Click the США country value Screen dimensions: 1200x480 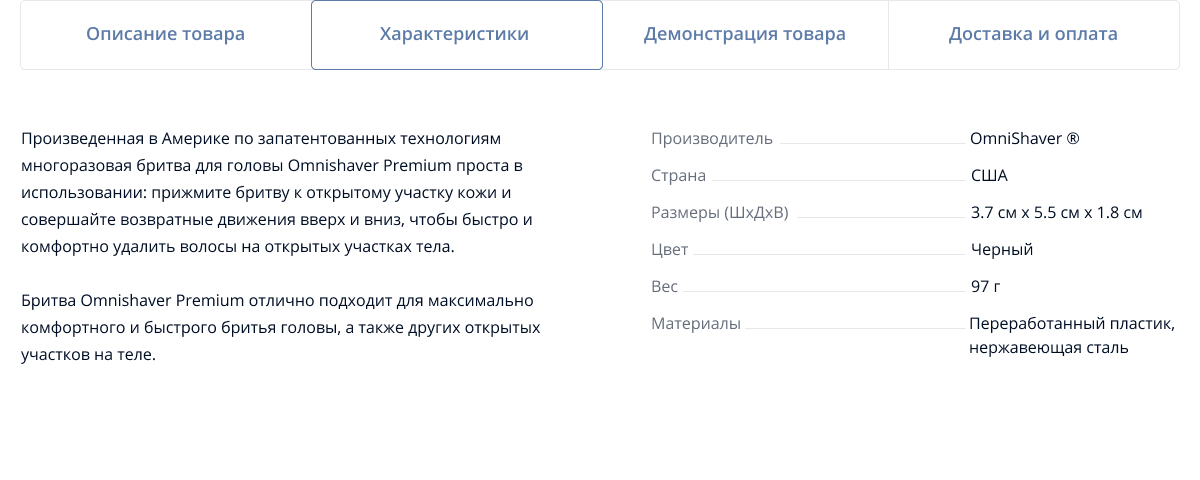[989, 175]
